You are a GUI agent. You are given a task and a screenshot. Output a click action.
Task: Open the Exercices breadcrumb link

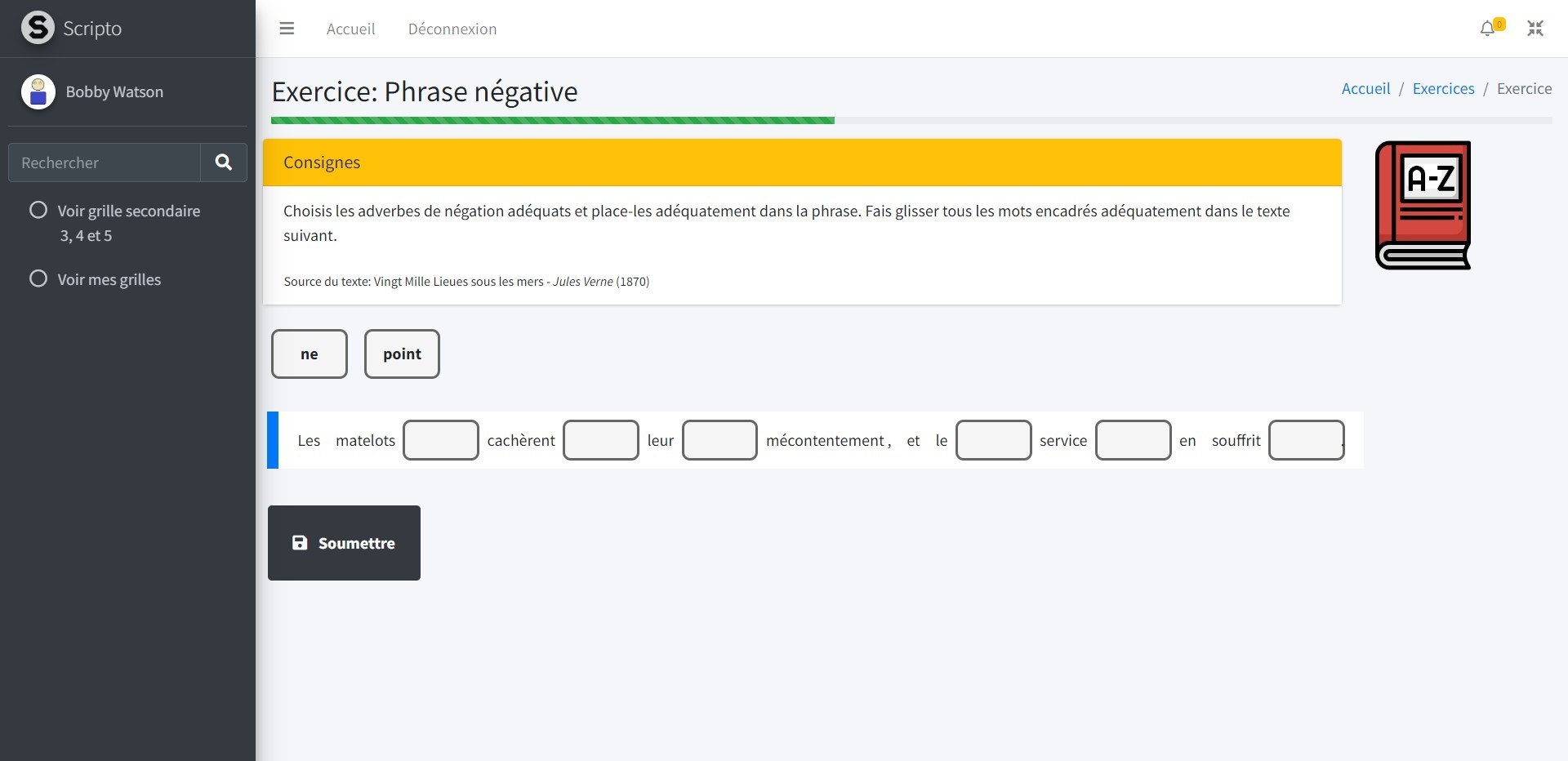pyautogui.click(x=1443, y=88)
